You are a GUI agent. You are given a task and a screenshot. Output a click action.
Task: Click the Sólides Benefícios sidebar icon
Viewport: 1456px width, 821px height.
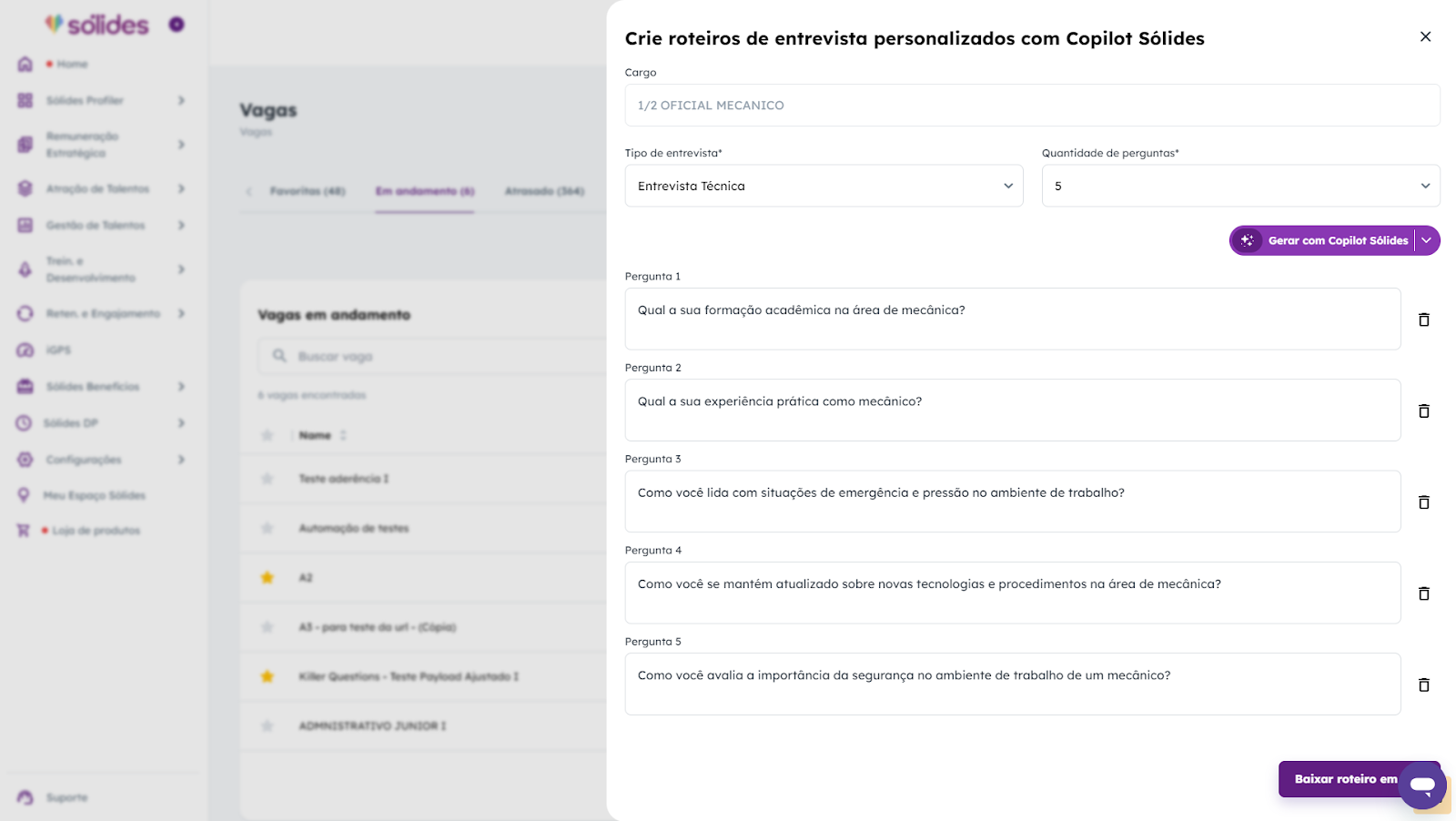[x=25, y=387]
